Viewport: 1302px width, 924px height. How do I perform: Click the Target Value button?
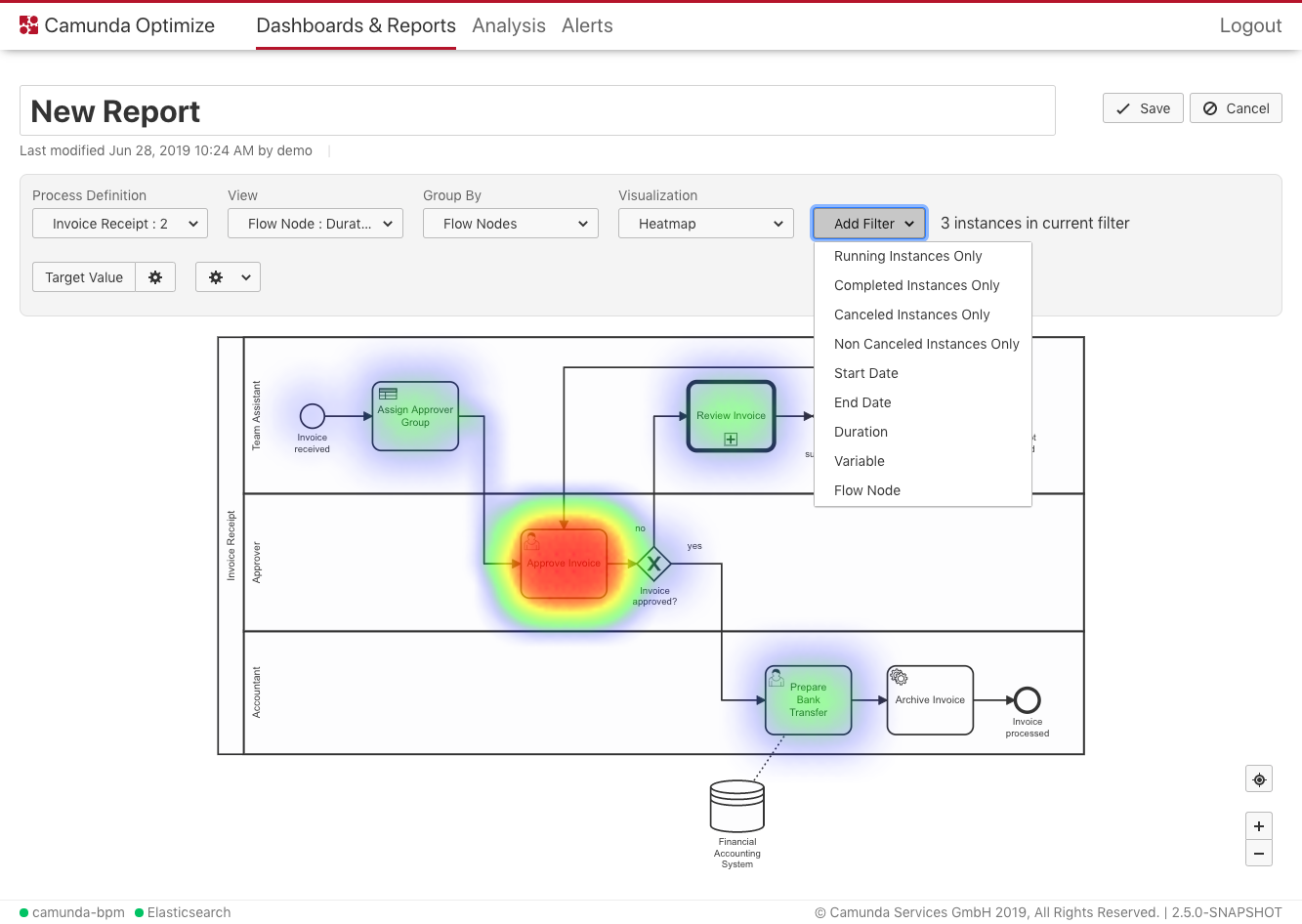point(84,277)
